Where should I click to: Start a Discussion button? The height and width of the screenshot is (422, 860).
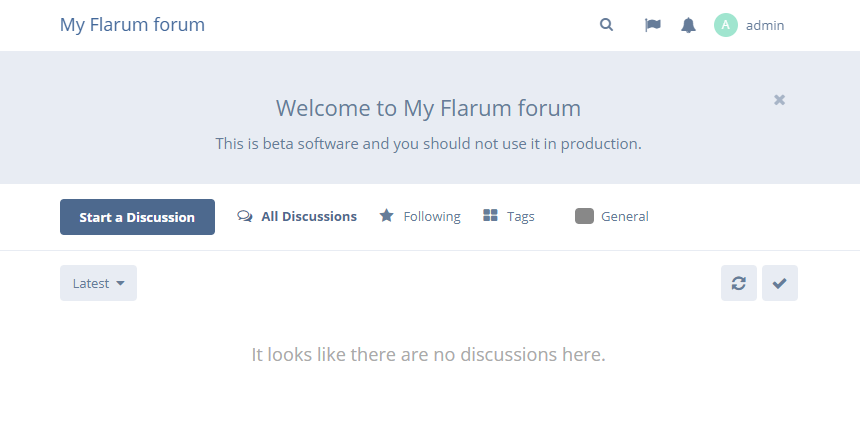[137, 217]
